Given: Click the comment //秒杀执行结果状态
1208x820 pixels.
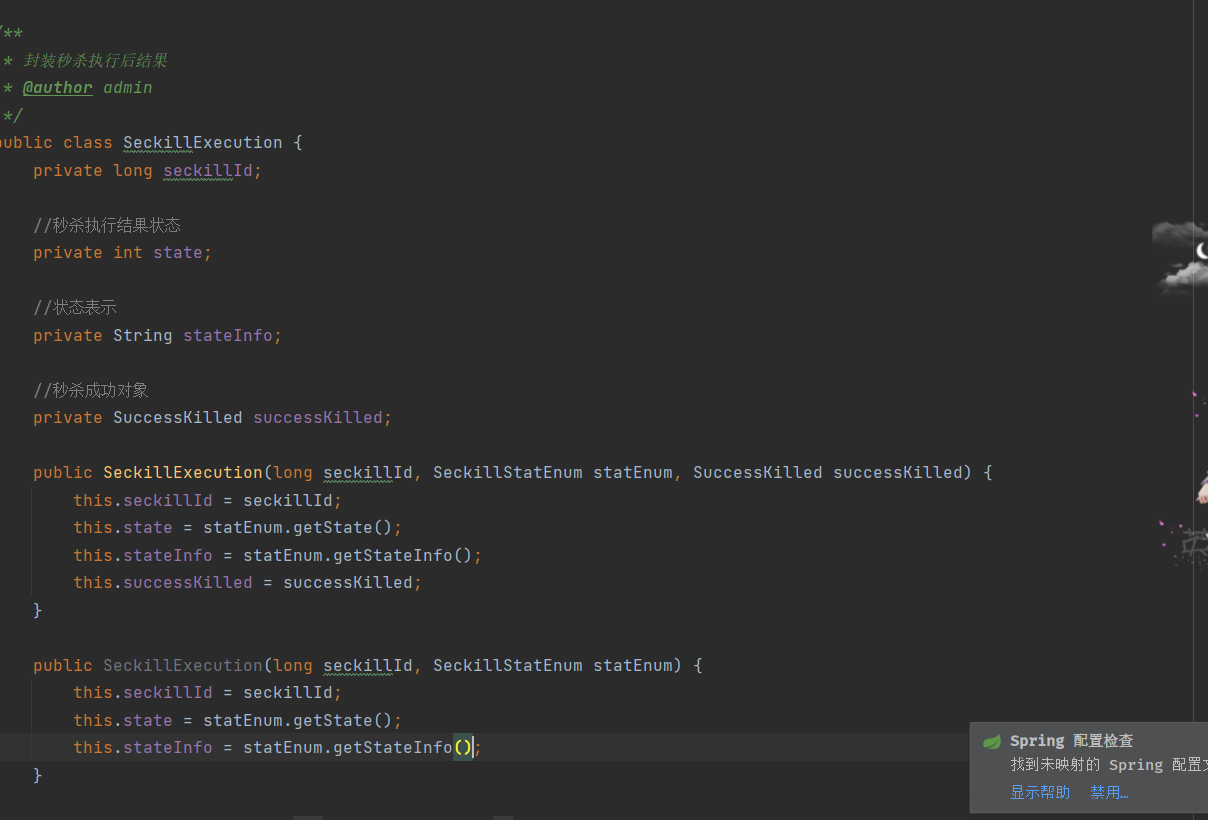Looking at the screenshot, I should click(x=107, y=225).
